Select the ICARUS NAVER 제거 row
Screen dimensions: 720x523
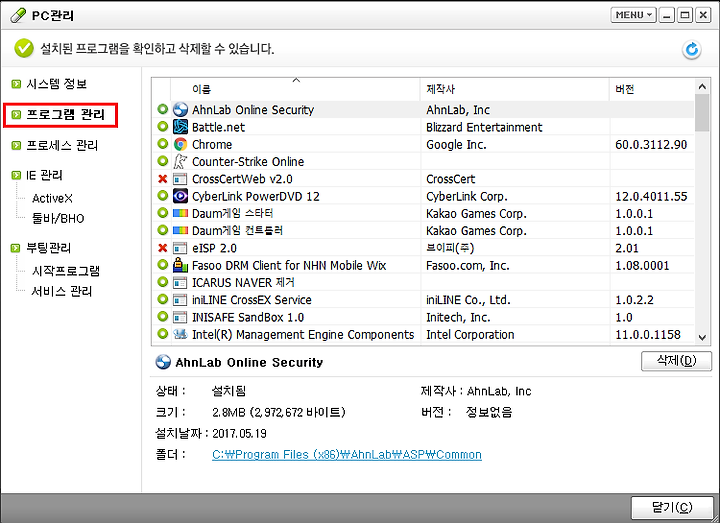422,283
